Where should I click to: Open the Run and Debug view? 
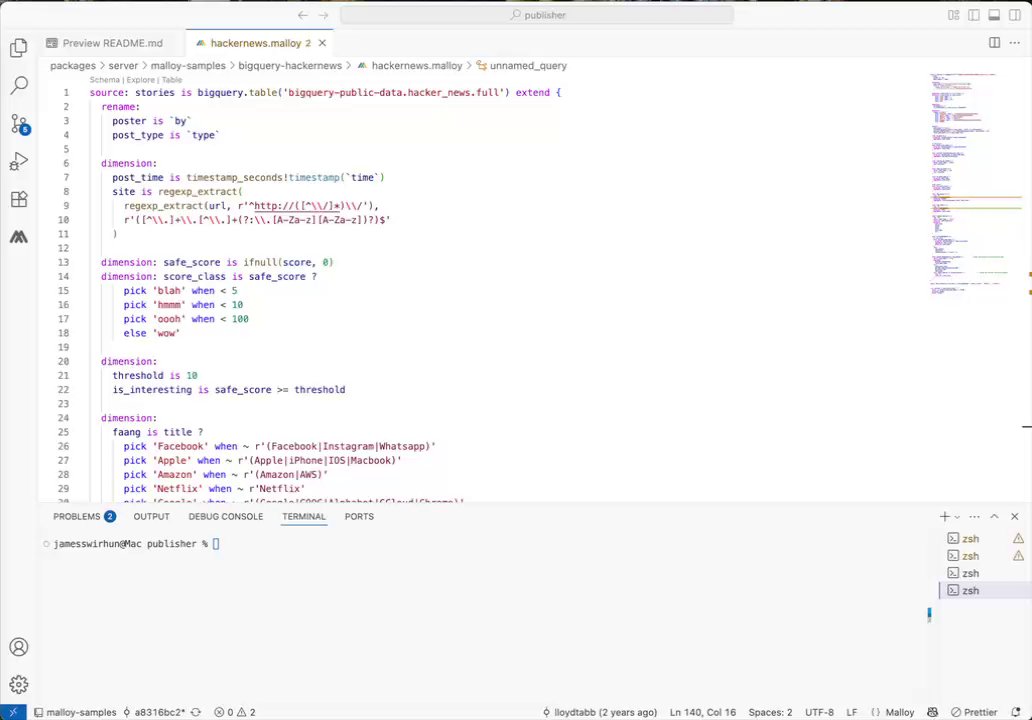pyautogui.click(x=19, y=161)
